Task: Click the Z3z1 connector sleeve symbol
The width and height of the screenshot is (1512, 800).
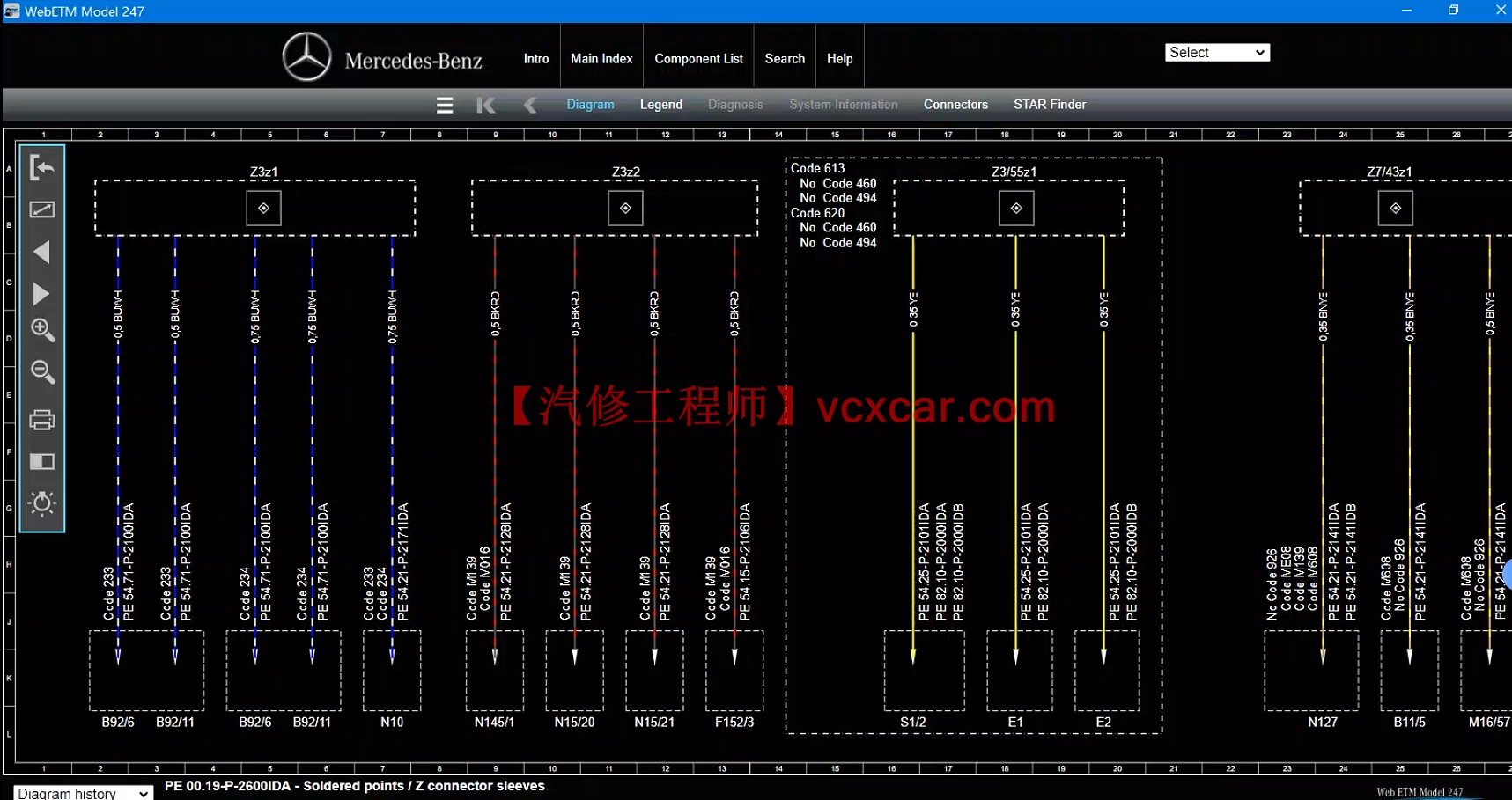Action: (x=263, y=209)
